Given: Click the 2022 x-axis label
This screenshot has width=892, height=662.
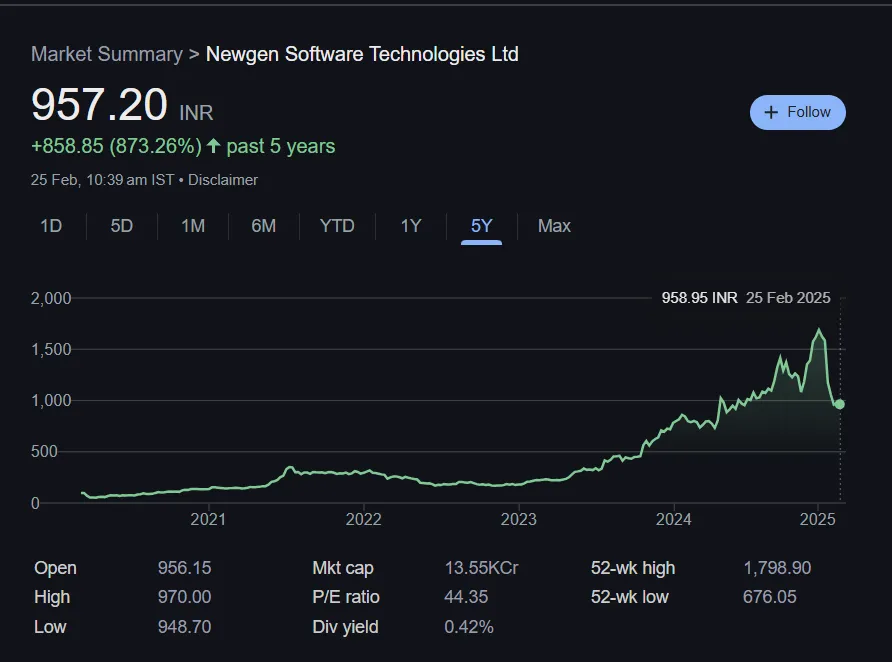Looking at the screenshot, I should [x=364, y=519].
